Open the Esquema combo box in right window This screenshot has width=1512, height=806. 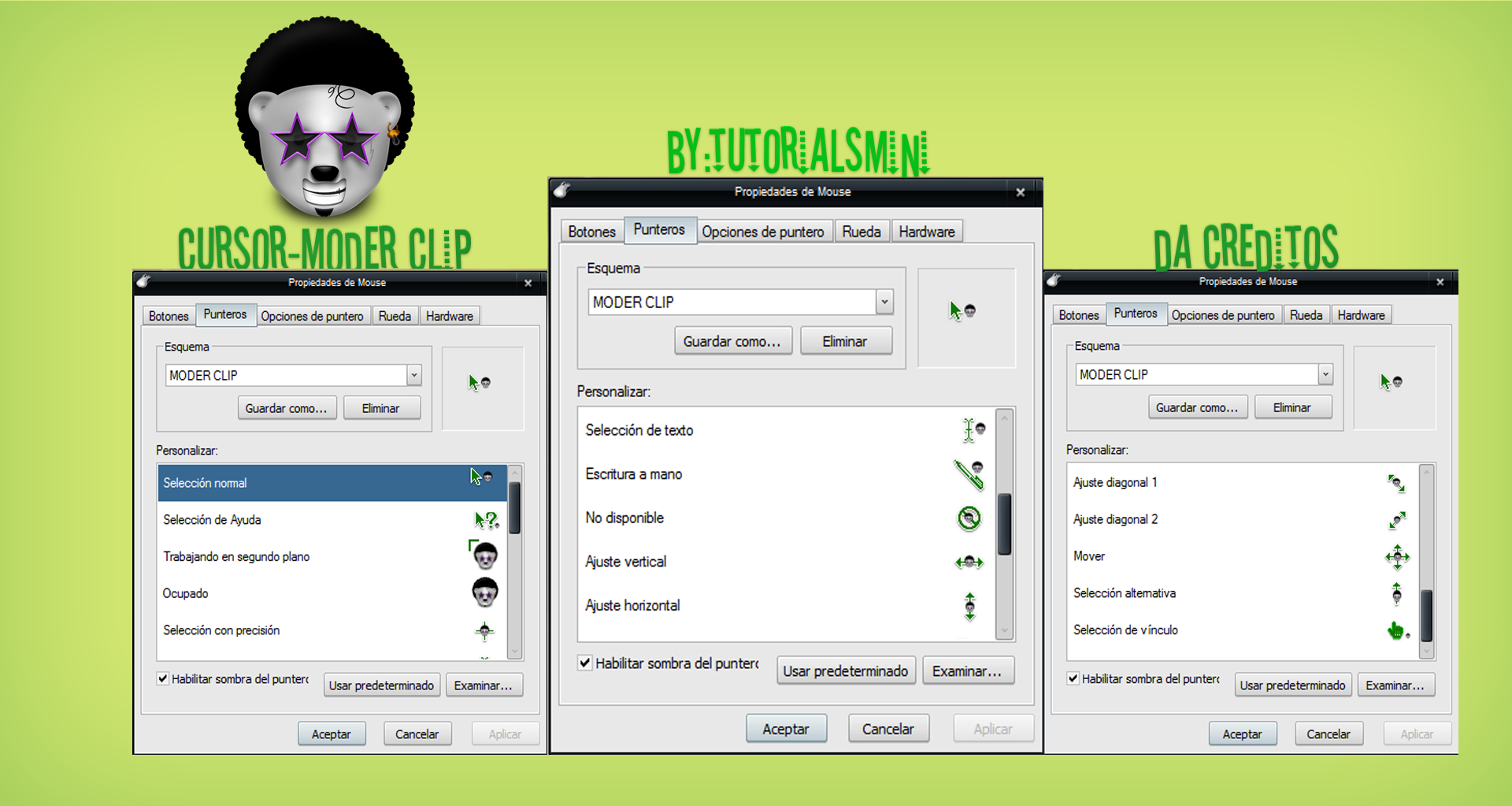coord(1325,374)
